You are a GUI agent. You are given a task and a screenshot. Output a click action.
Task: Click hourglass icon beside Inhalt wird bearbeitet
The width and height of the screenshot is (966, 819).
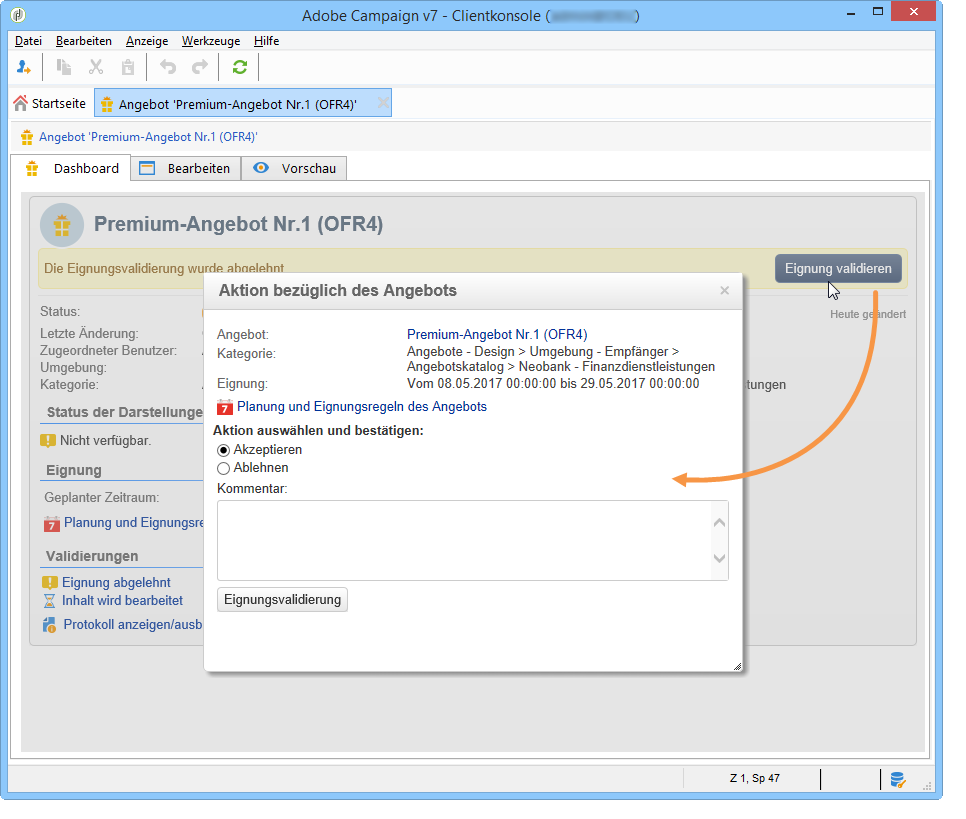click(x=49, y=601)
